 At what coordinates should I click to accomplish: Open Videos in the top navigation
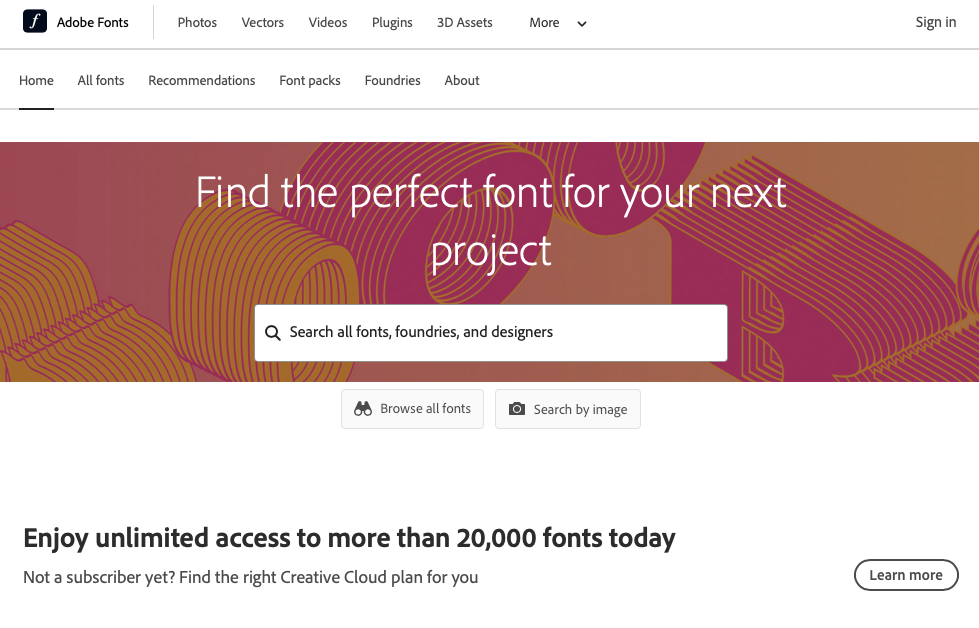click(x=328, y=23)
